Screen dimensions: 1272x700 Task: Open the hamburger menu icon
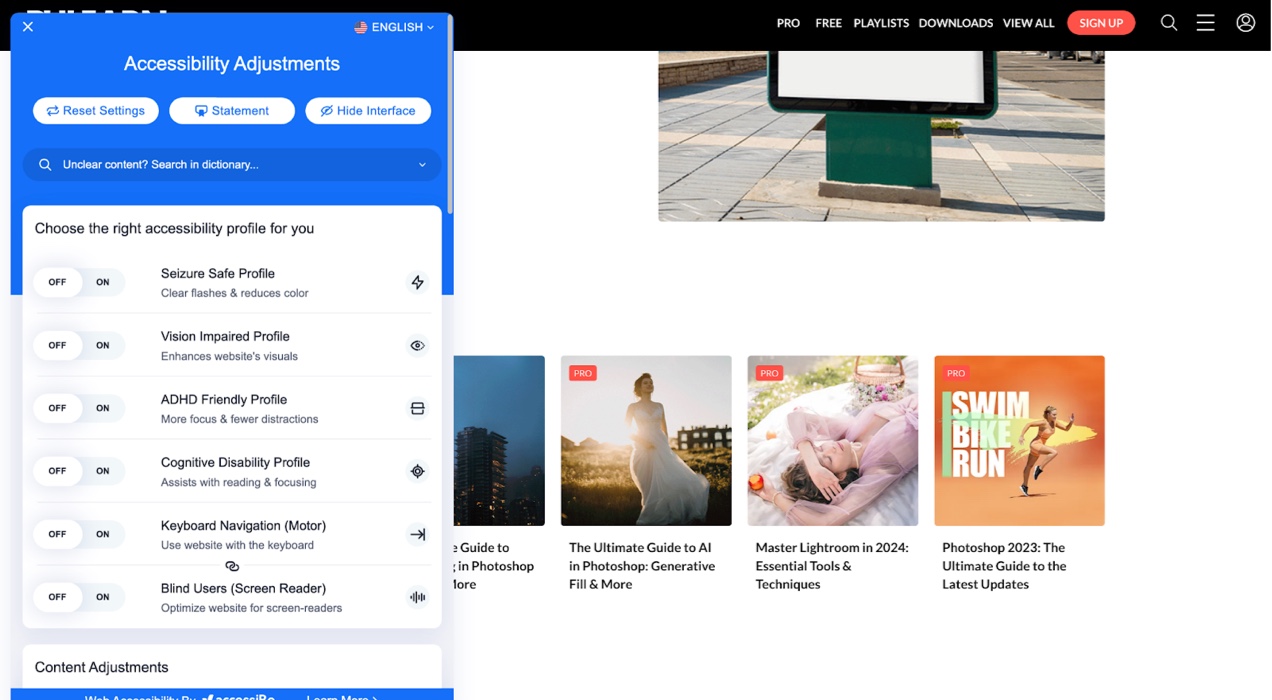[1205, 22]
